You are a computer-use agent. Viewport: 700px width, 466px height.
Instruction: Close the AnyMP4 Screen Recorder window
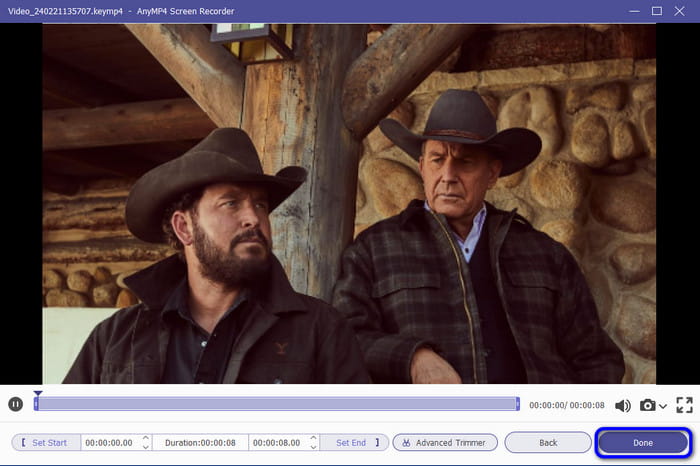coord(679,11)
